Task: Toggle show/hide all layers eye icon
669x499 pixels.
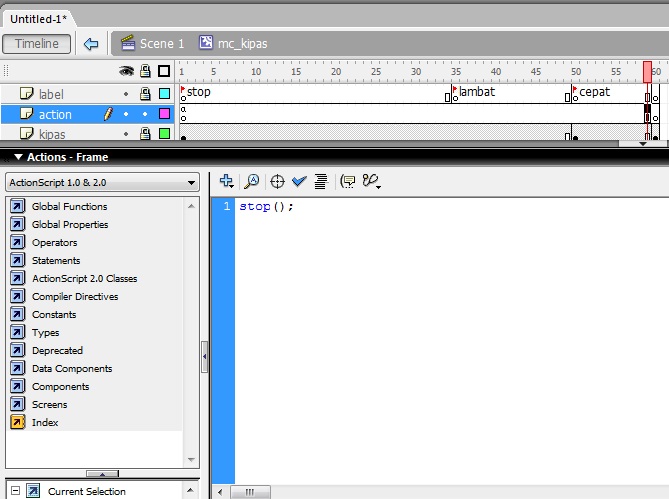Action: tap(126, 71)
